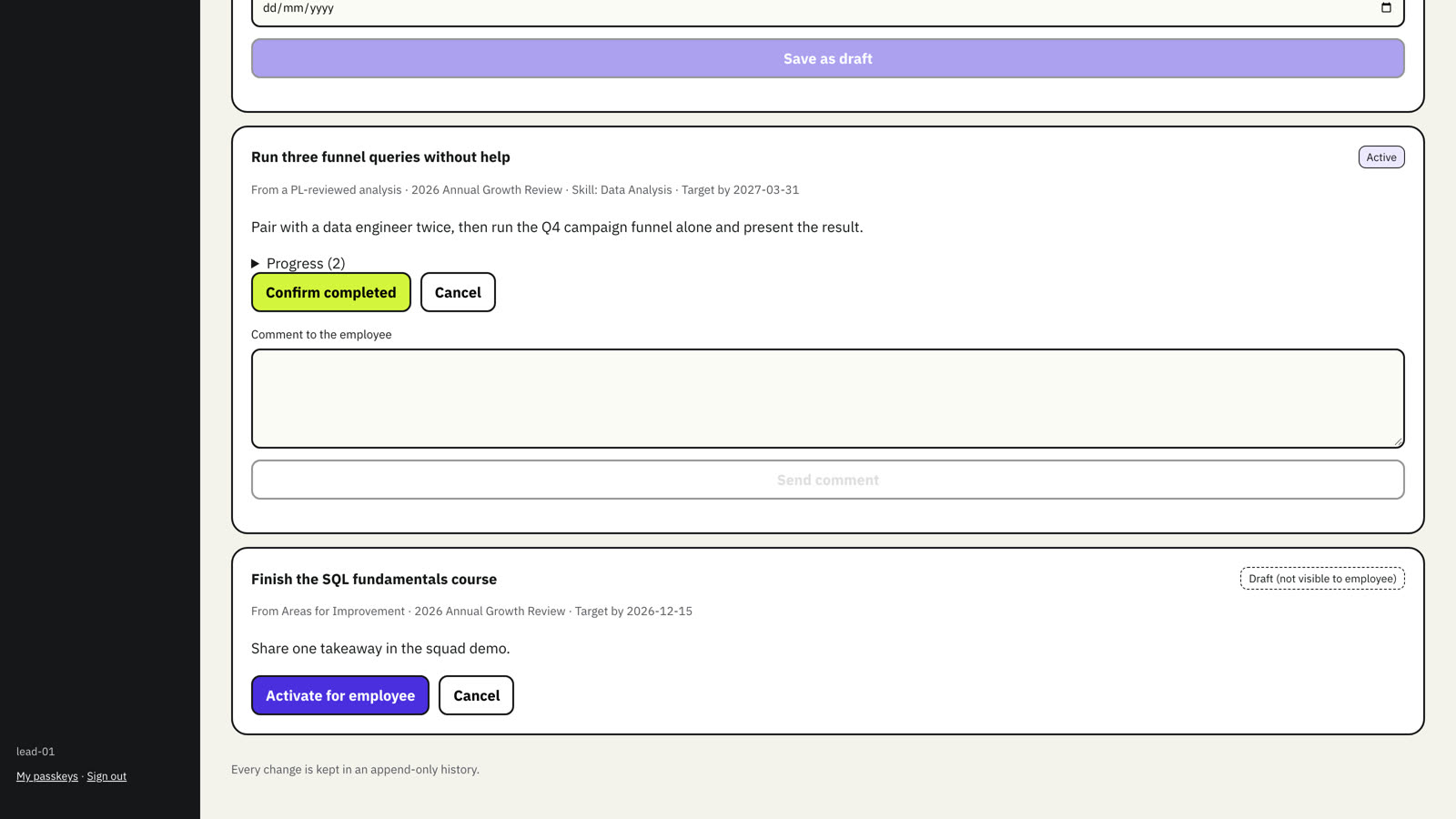Expand the Progress (2) disclosure triangle

(256, 264)
